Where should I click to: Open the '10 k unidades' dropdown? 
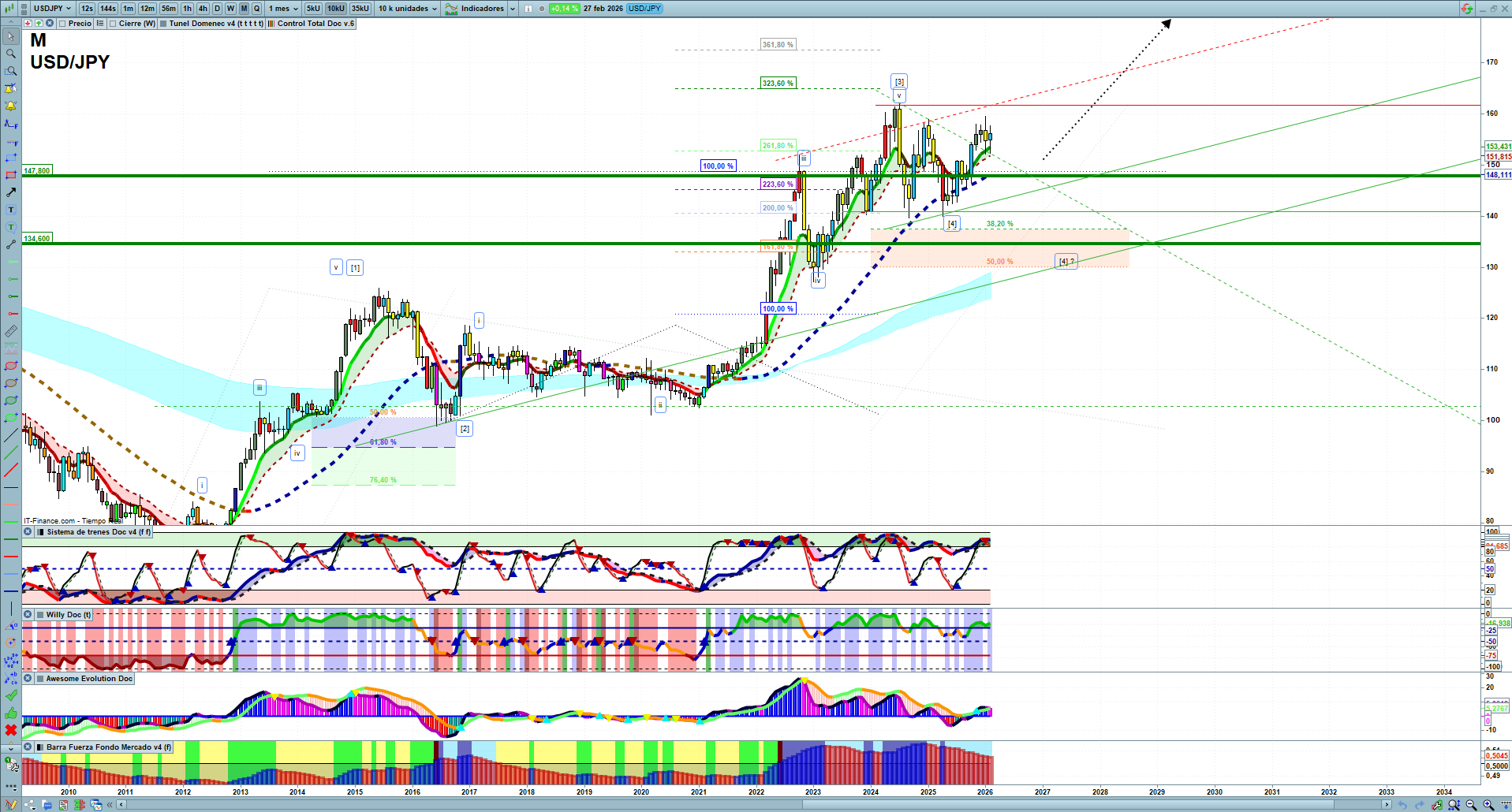point(407,9)
